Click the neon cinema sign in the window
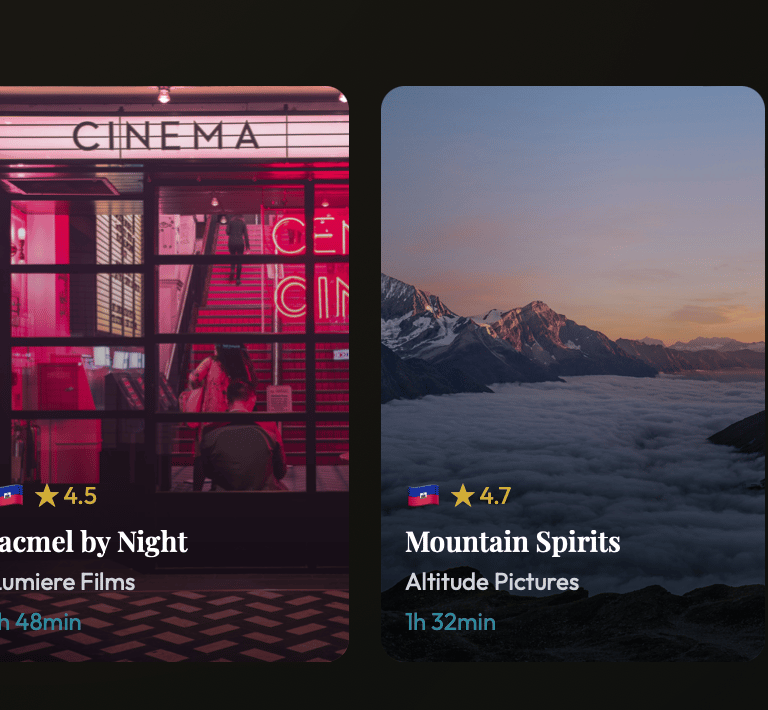The image size is (768, 710). pos(312,268)
